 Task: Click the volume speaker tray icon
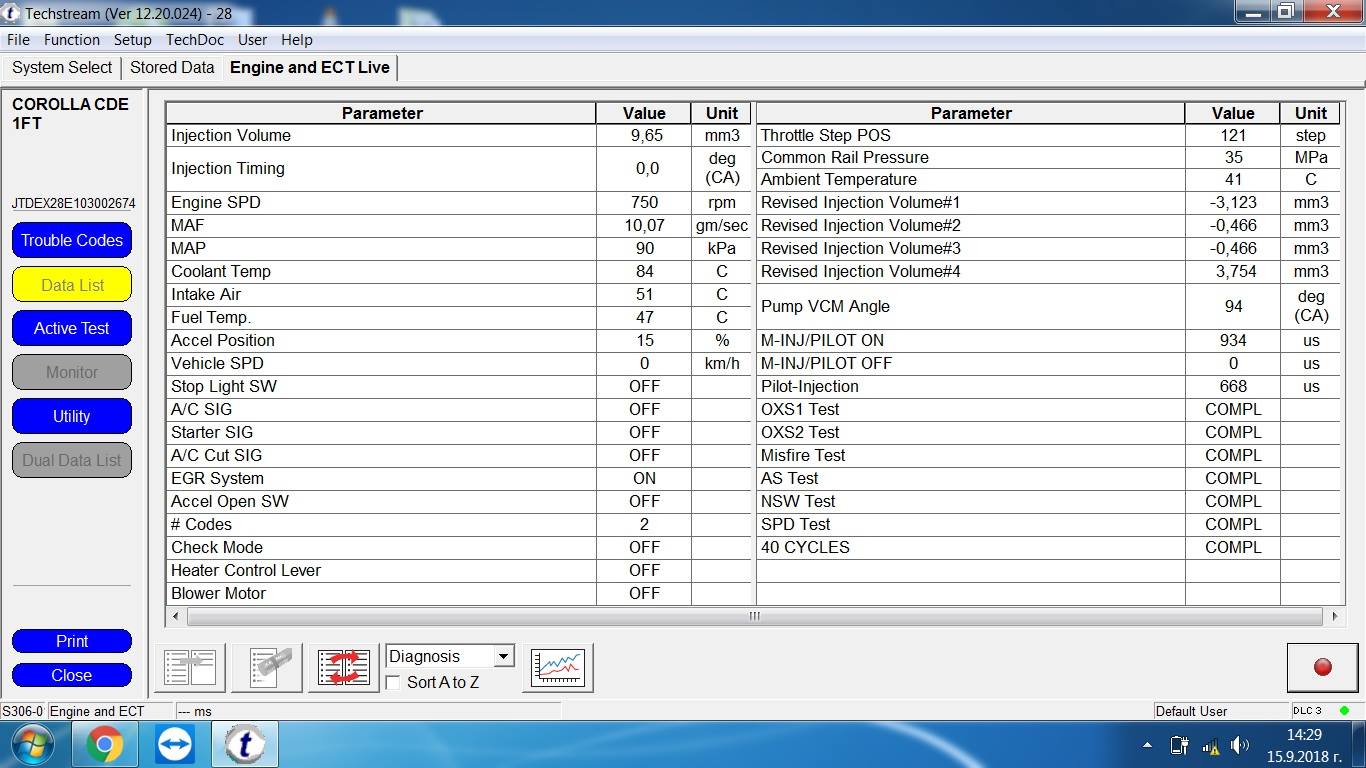click(x=1240, y=745)
